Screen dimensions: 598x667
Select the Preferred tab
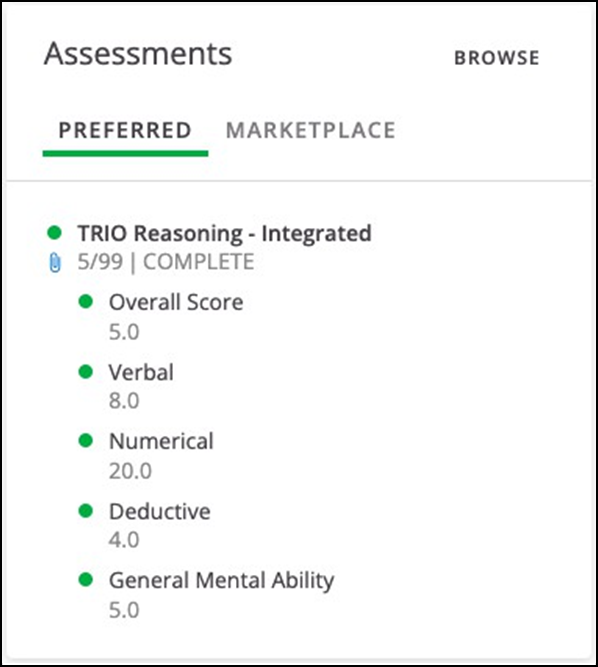[x=125, y=130]
